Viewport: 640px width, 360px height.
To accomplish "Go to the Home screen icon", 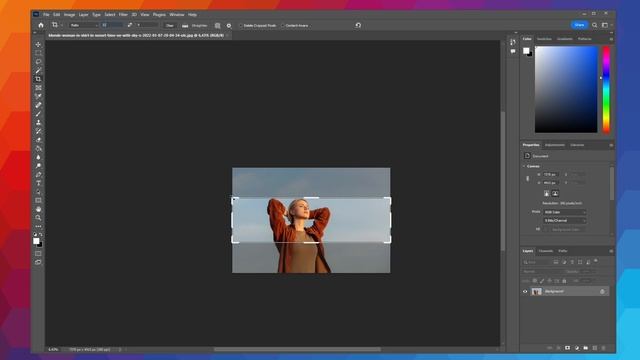I will [x=41, y=25].
